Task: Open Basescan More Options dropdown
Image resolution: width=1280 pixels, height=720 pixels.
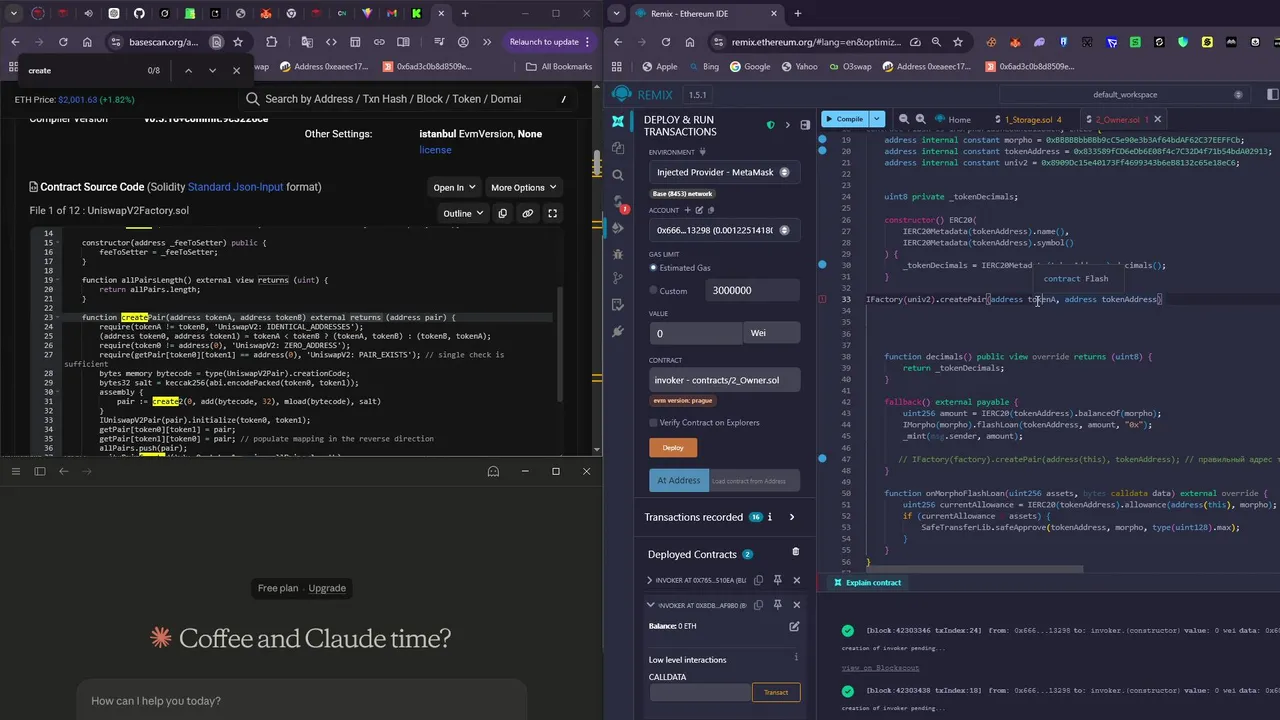Action: point(524,187)
